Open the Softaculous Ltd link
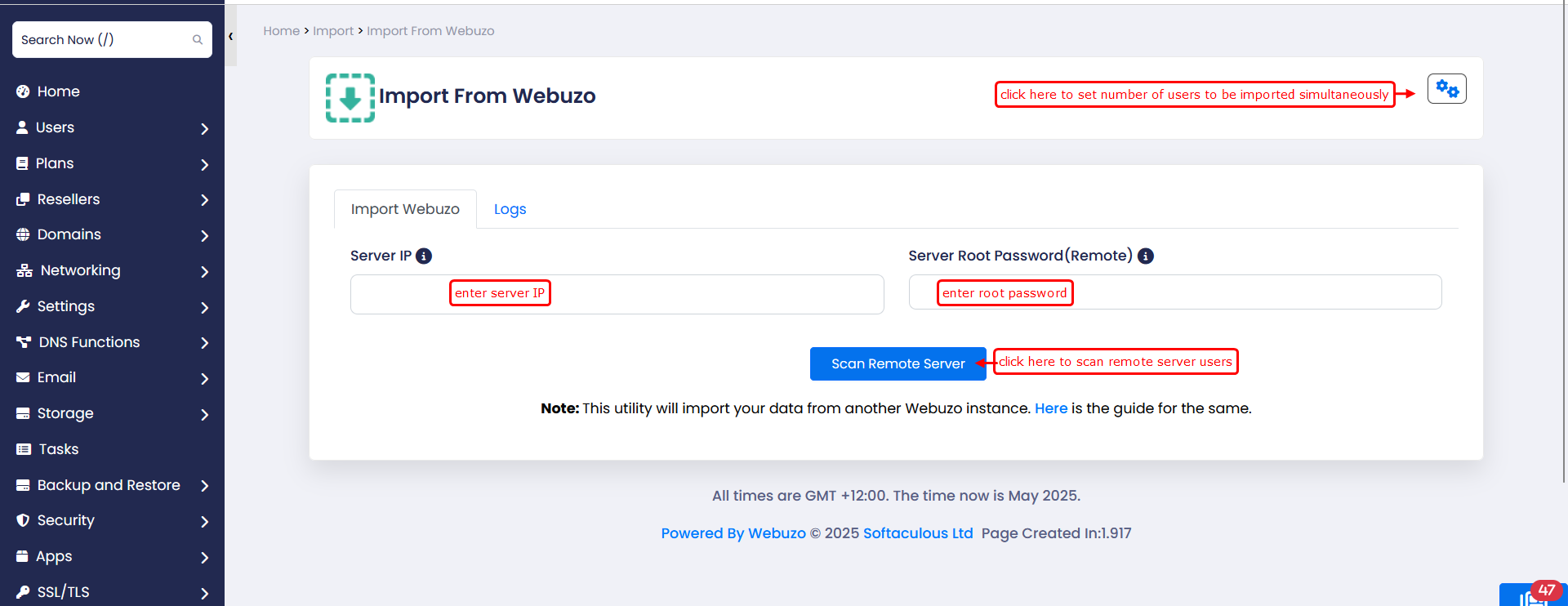This screenshot has height=606, width=1568. tap(918, 533)
